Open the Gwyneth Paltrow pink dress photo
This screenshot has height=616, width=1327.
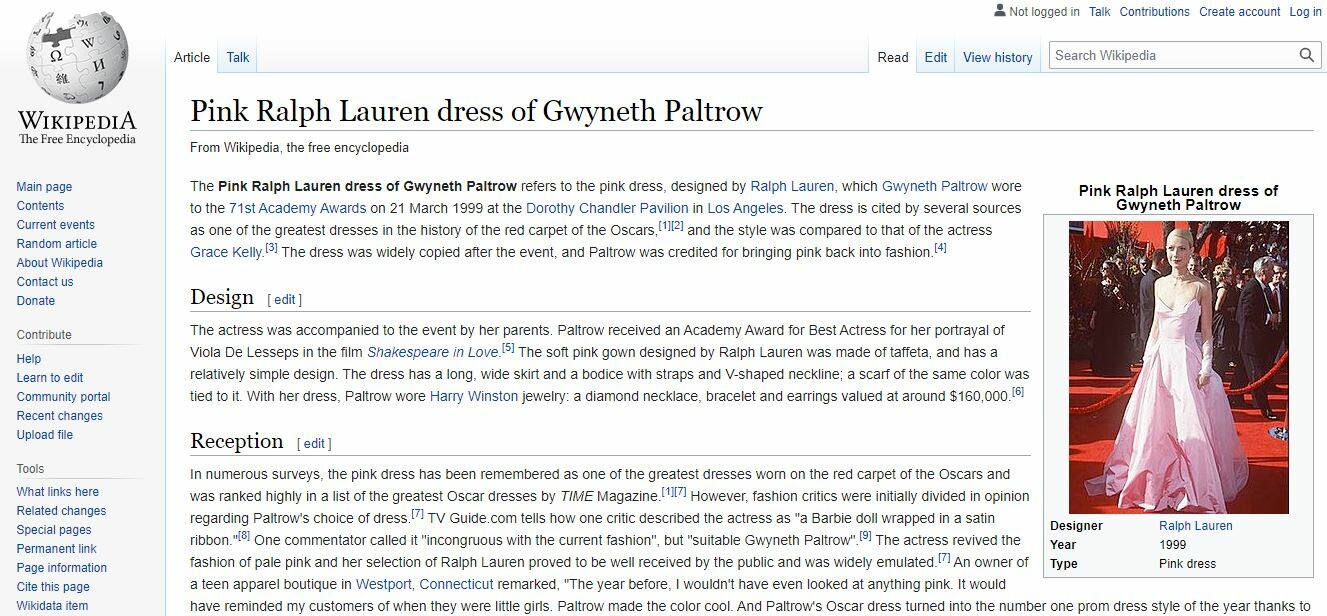[1178, 367]
